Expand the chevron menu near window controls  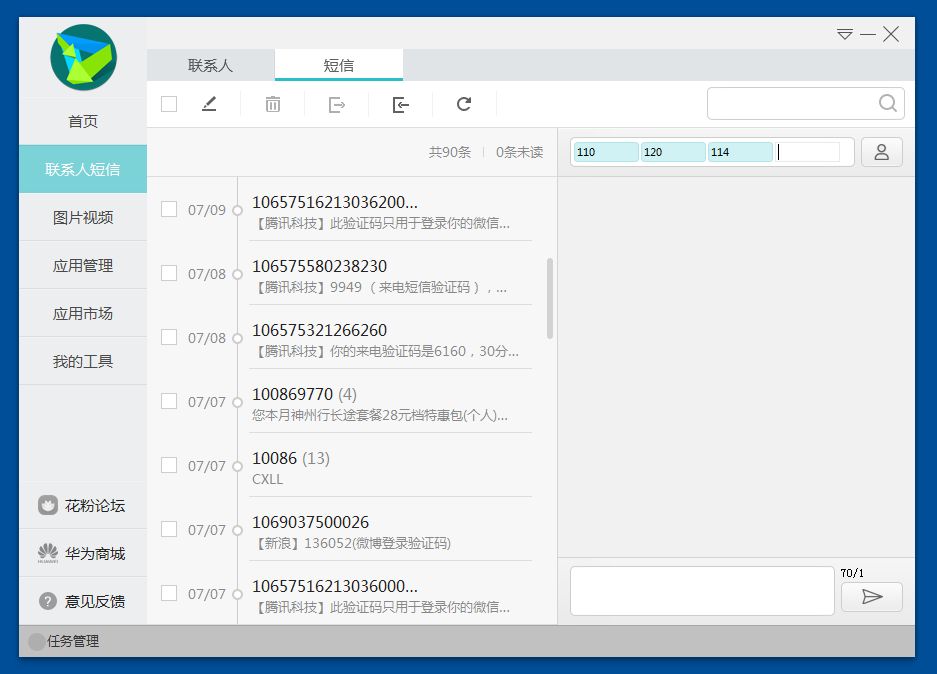[843, 33]
